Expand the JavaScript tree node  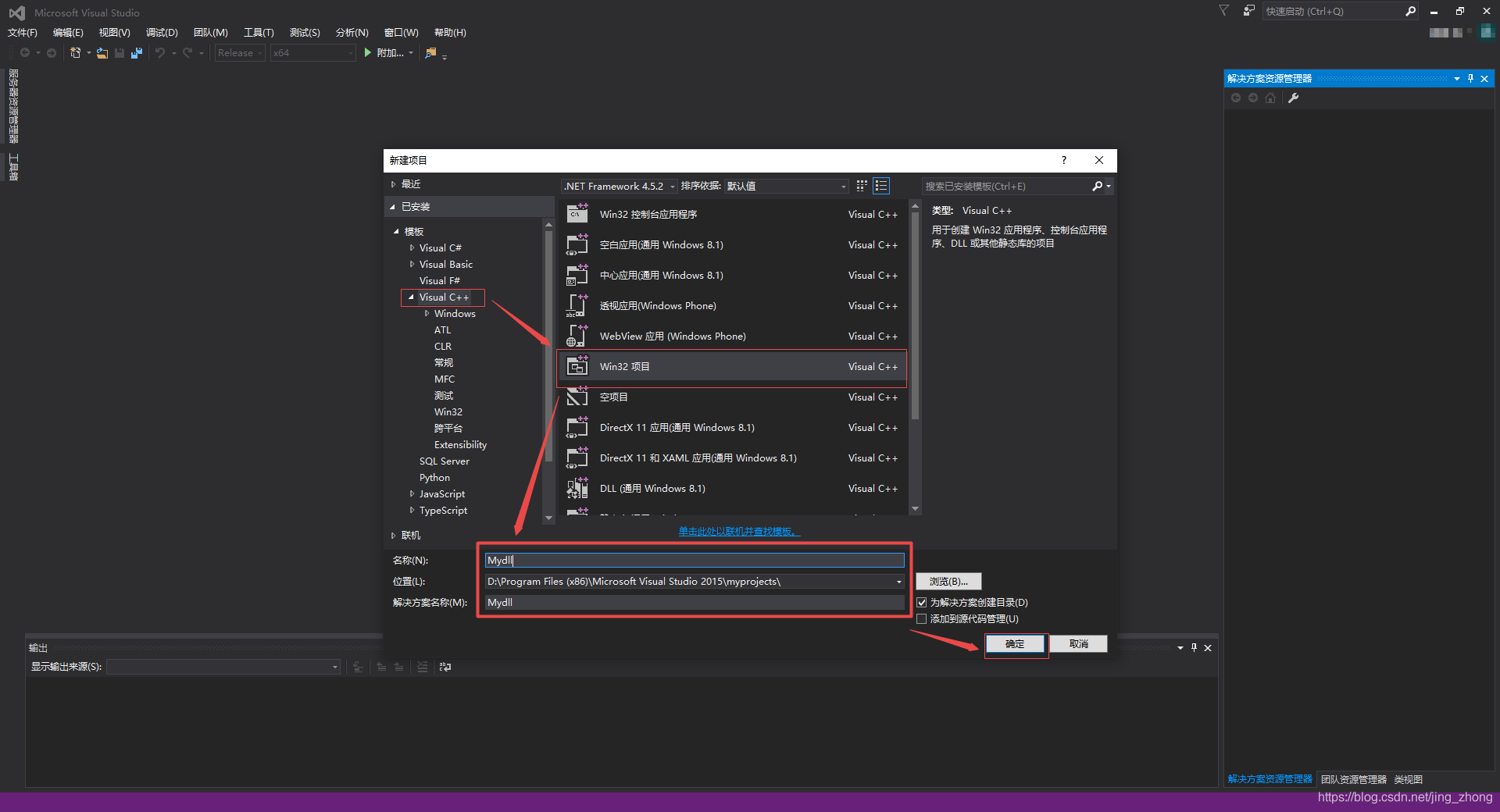[x=412, y=493]
